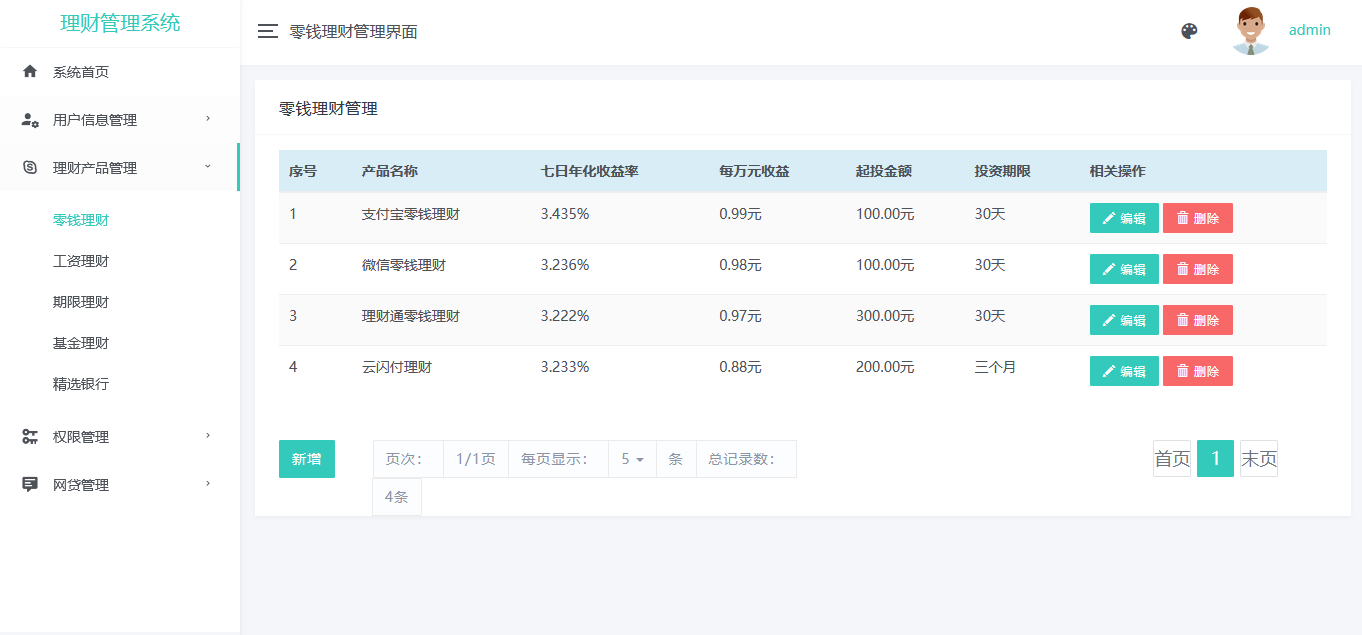
Task: Edit the 支付宝零钱理财 row
Action: (x=1124, y=218)
